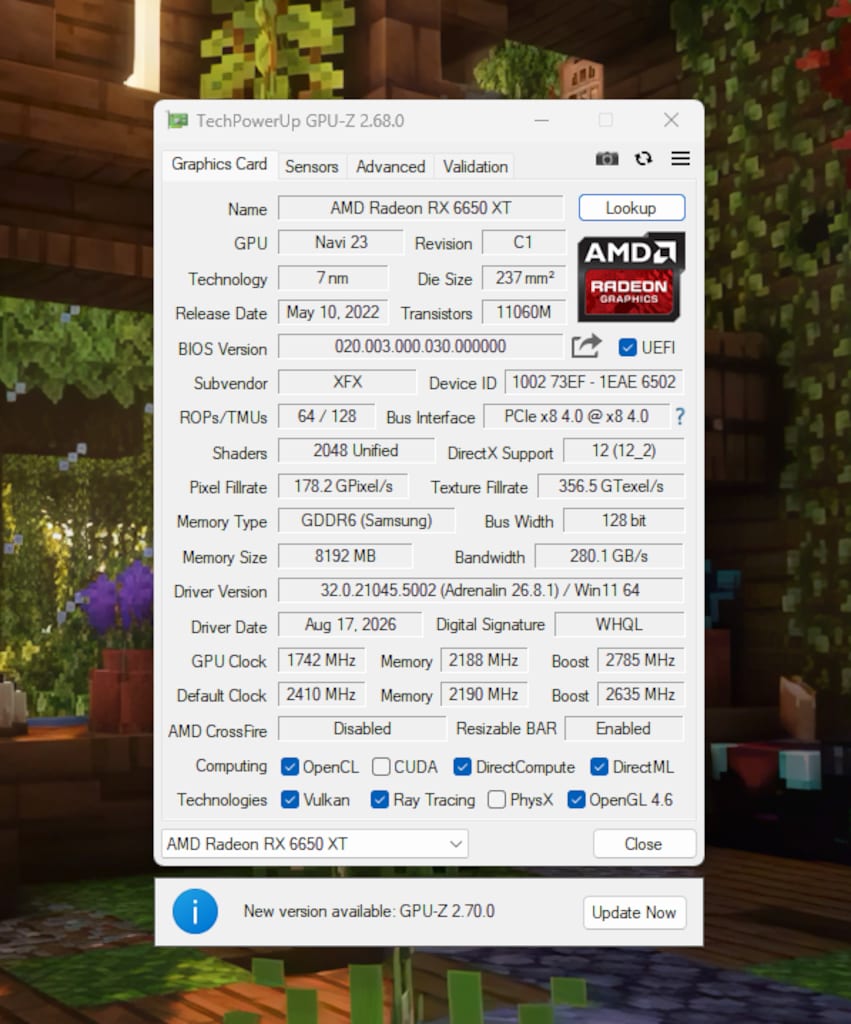Click the Close button
The height and width of the screenshot is (1024, 851).
pyautogui.click(x=644, y=844)
